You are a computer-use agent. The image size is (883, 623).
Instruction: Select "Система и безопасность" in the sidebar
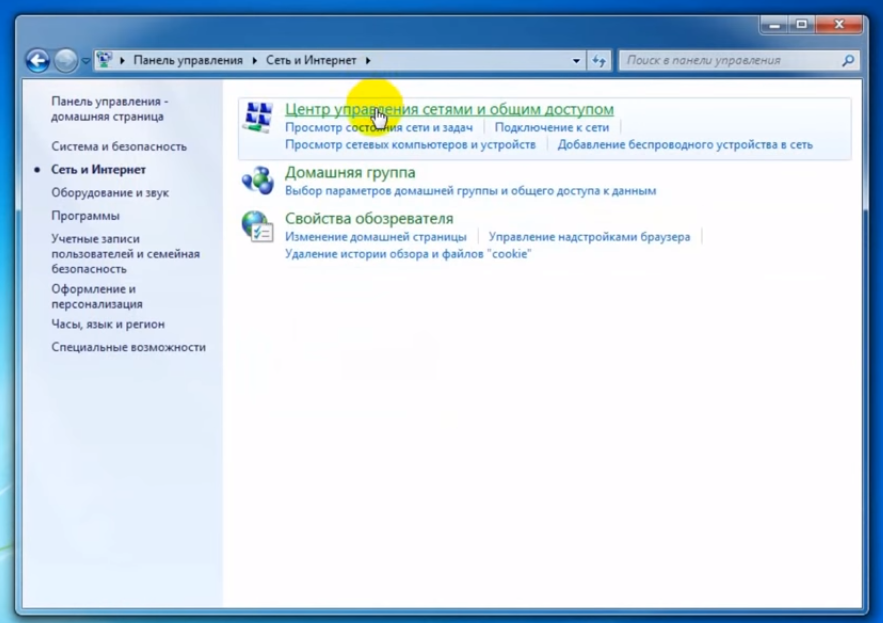(119, 146)
